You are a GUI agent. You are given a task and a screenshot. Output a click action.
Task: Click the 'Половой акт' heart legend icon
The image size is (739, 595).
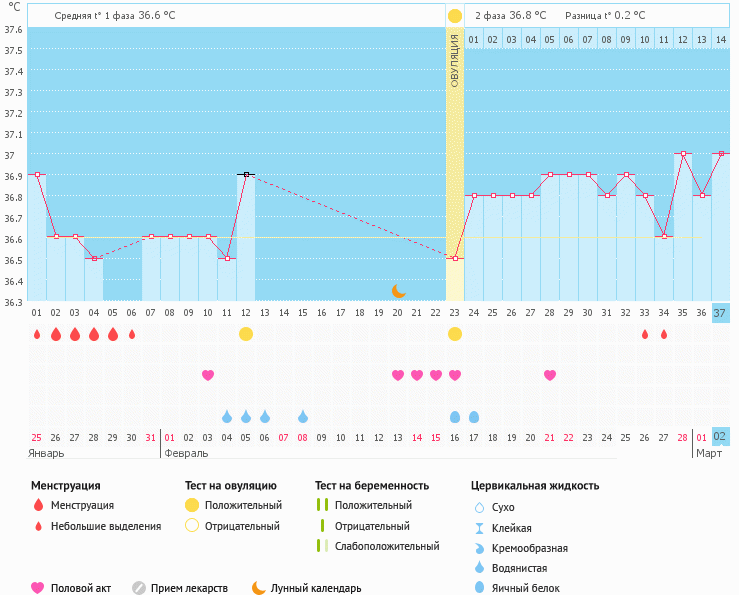pyautogui.click(x=38, y=588)
